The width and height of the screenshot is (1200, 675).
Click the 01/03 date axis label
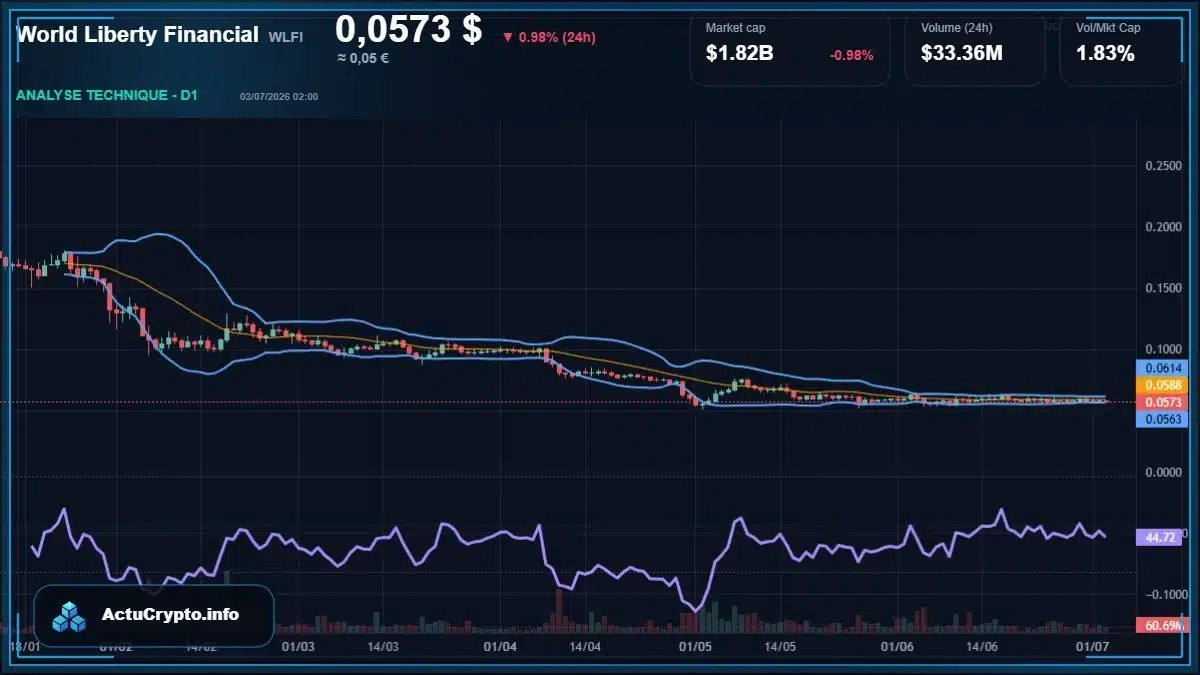point(298,647)
